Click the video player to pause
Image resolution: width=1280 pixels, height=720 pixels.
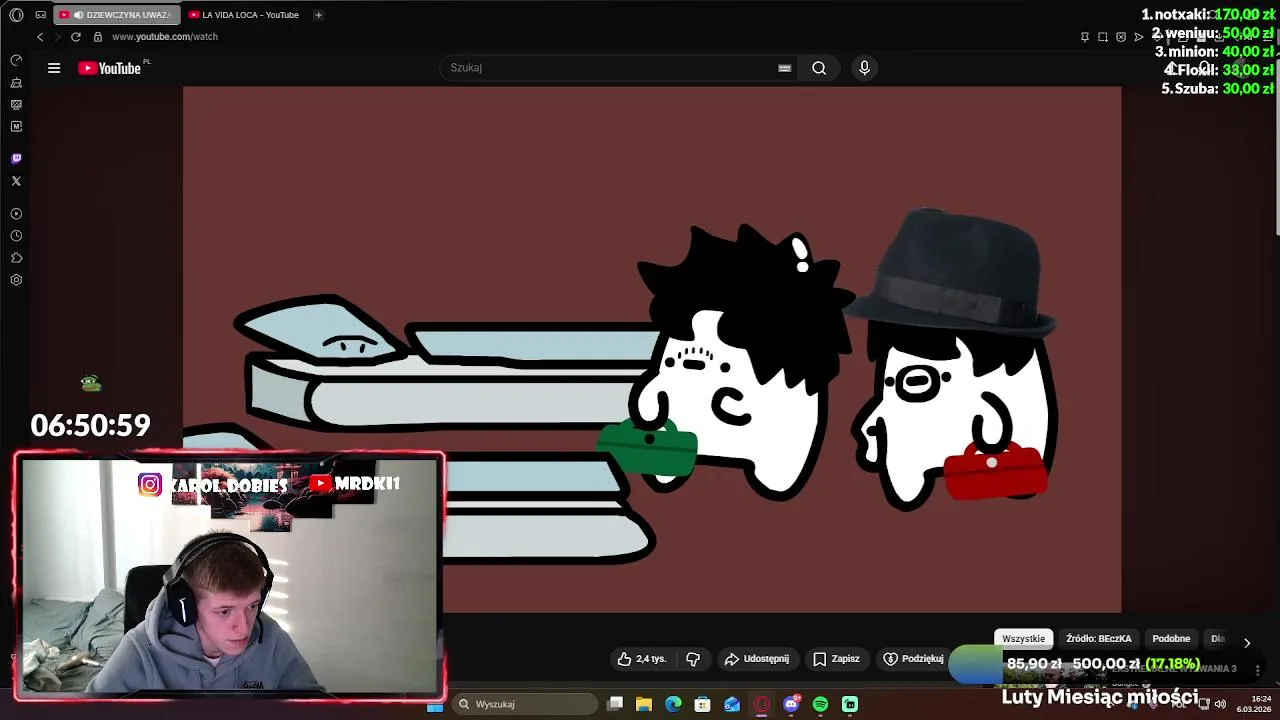coord(652,349)
